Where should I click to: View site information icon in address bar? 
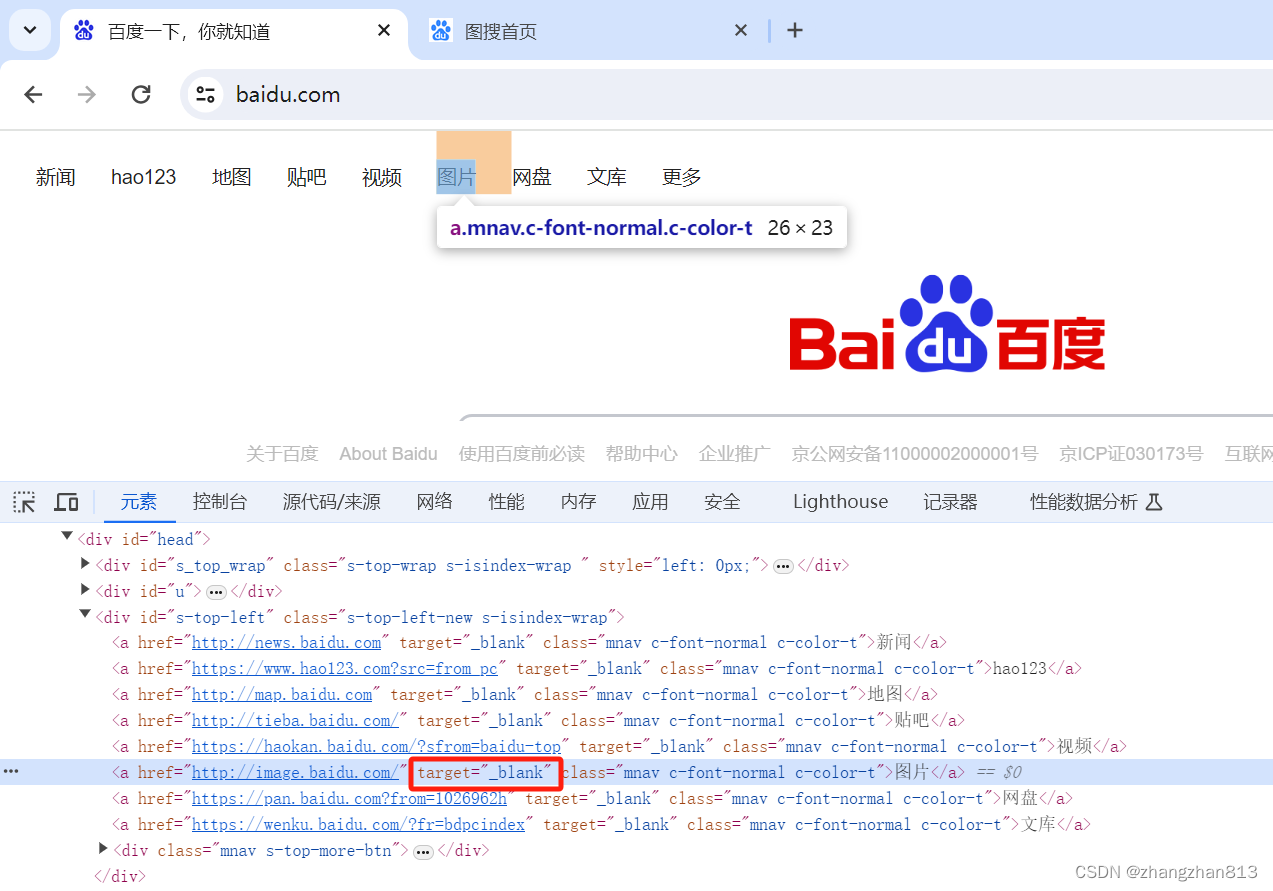click(206, 94)
